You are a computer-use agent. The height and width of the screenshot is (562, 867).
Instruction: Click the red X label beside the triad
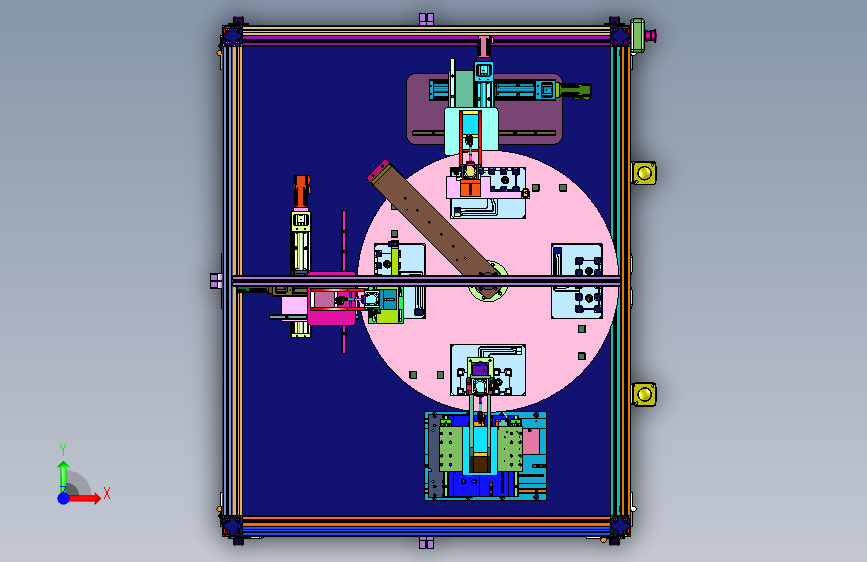click(x=107, y=493)
